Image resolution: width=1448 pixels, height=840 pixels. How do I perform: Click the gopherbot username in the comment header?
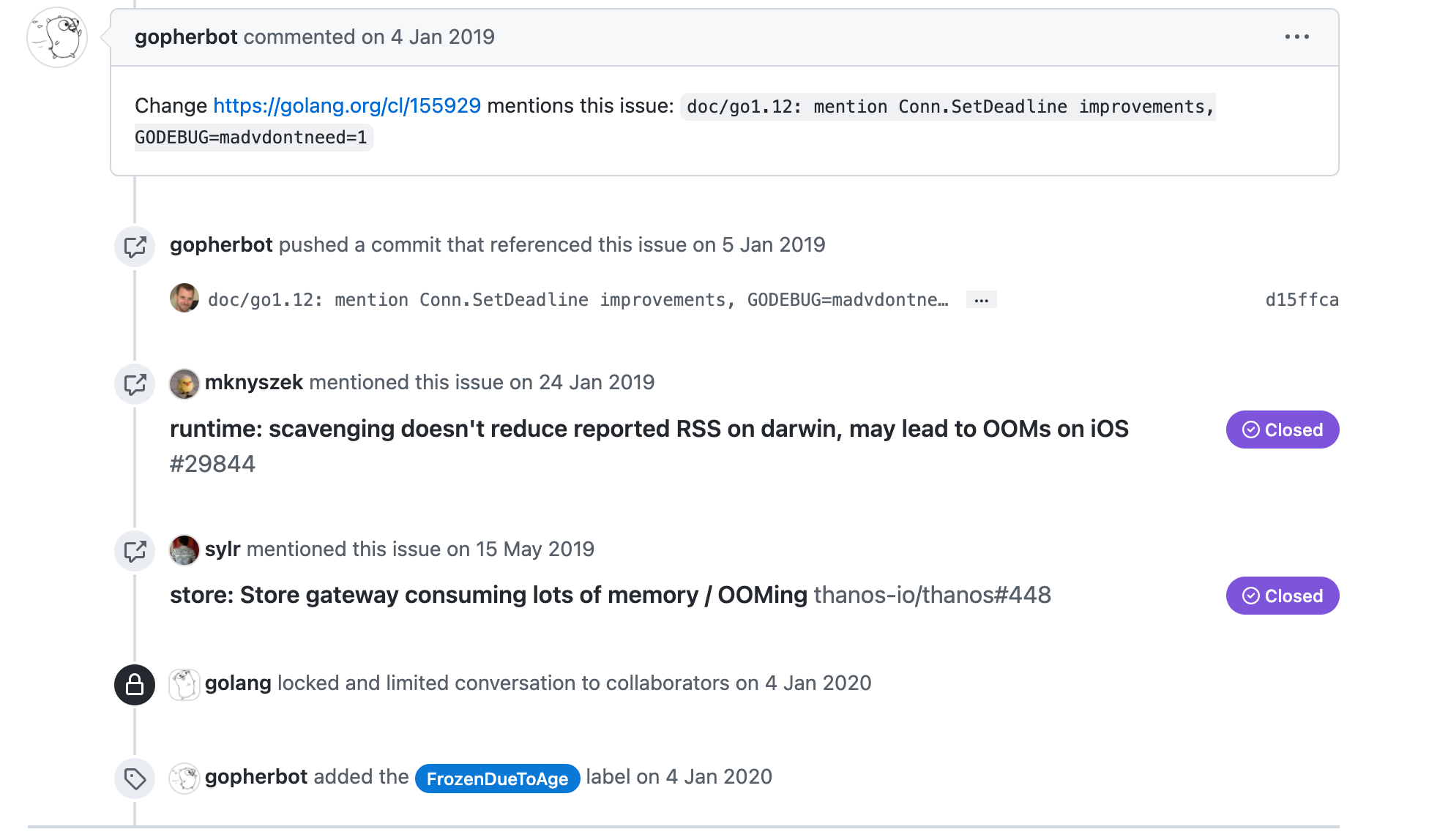click(187, 37)
